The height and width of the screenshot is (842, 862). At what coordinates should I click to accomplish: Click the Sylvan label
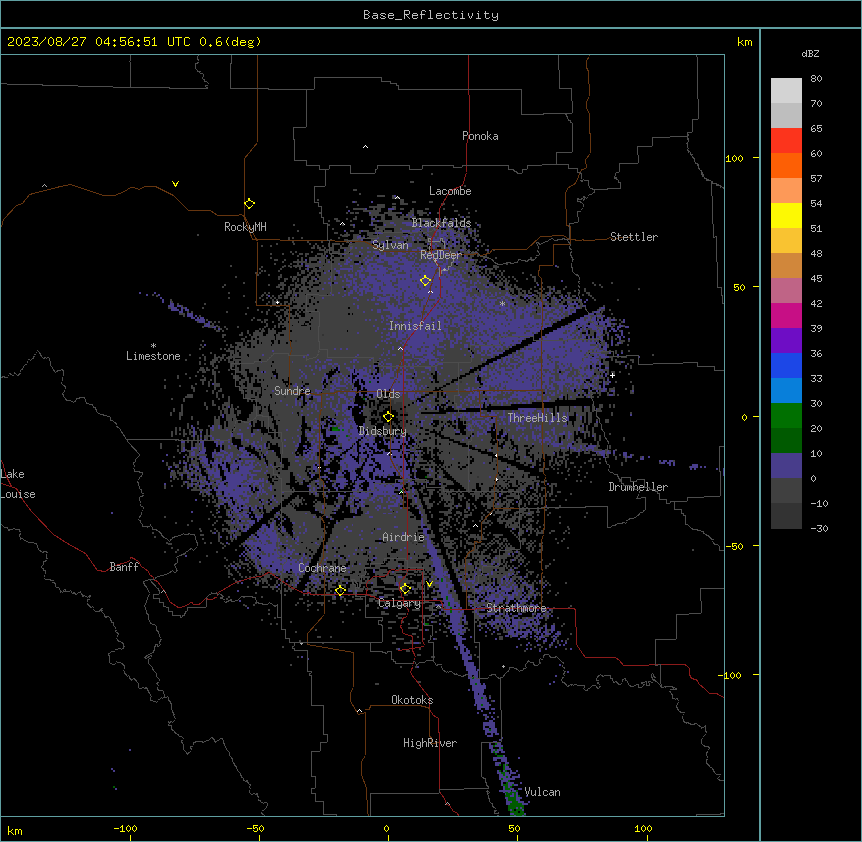pos(390,245)
